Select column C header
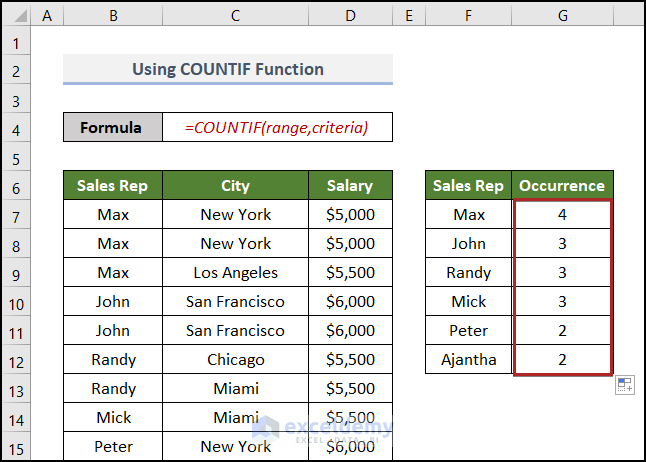The height and width of the screenshot is (462, 646). click(235, 16)
